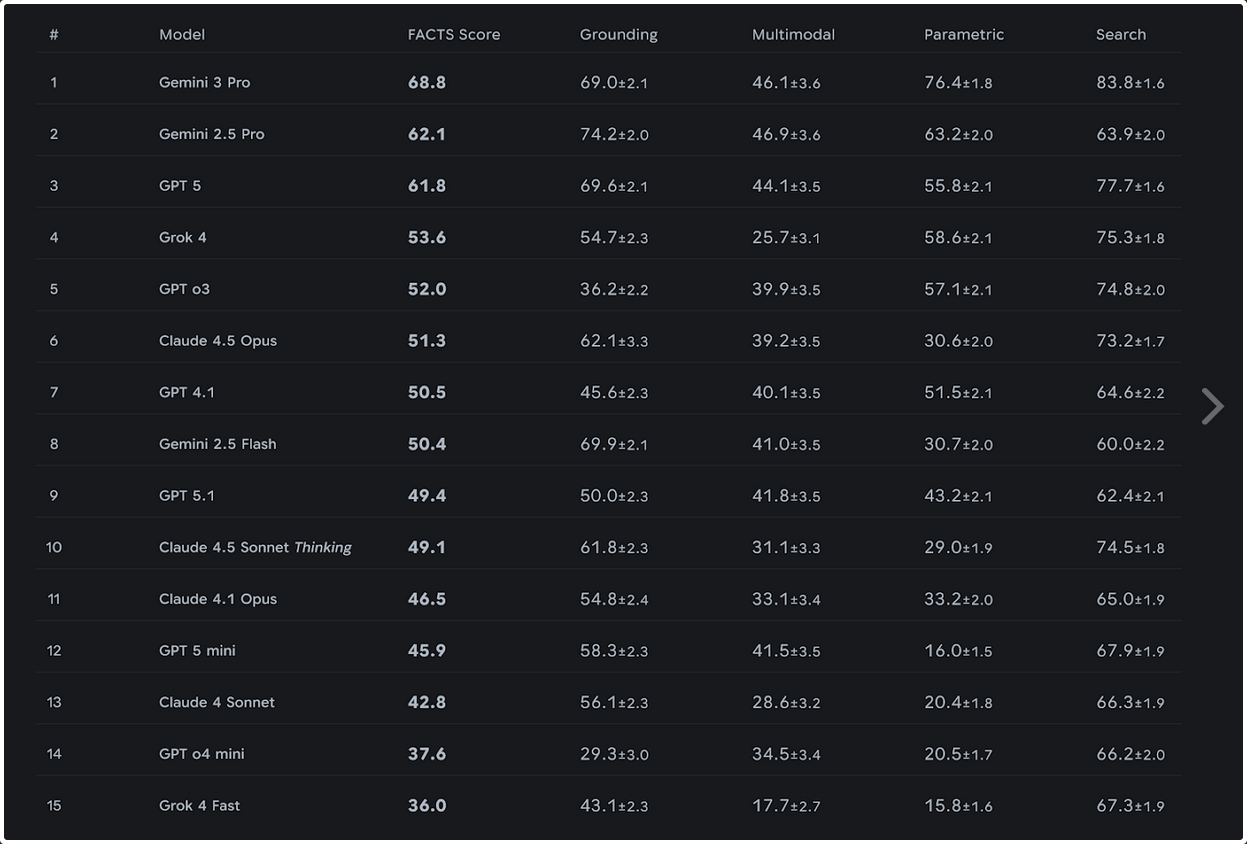
Task: Click the Grok 4 model name
Action: pyautogui.click(x=182, y=237)
